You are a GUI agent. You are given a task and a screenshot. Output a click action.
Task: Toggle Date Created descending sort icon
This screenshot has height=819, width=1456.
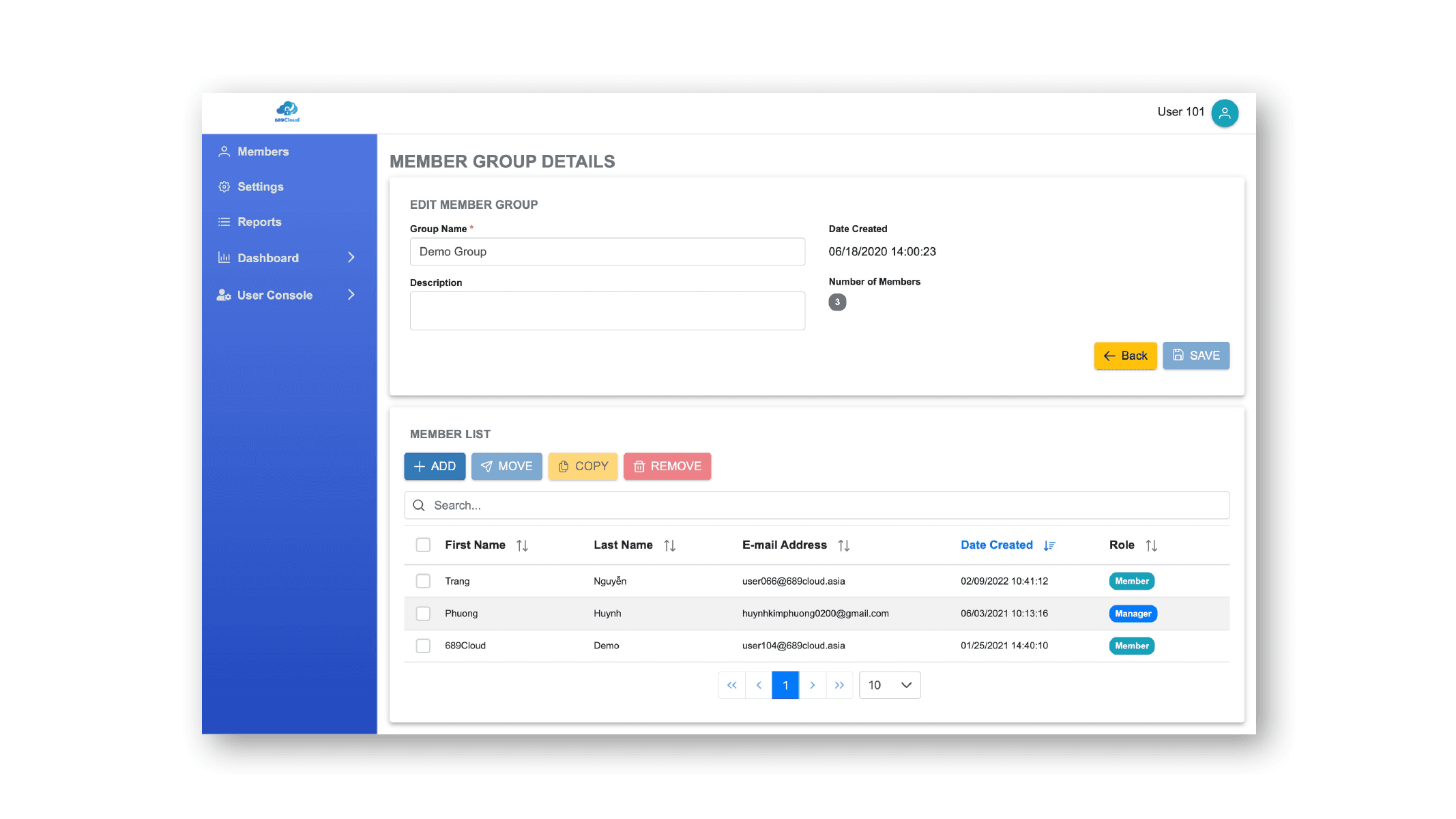tap(1049, 545)
